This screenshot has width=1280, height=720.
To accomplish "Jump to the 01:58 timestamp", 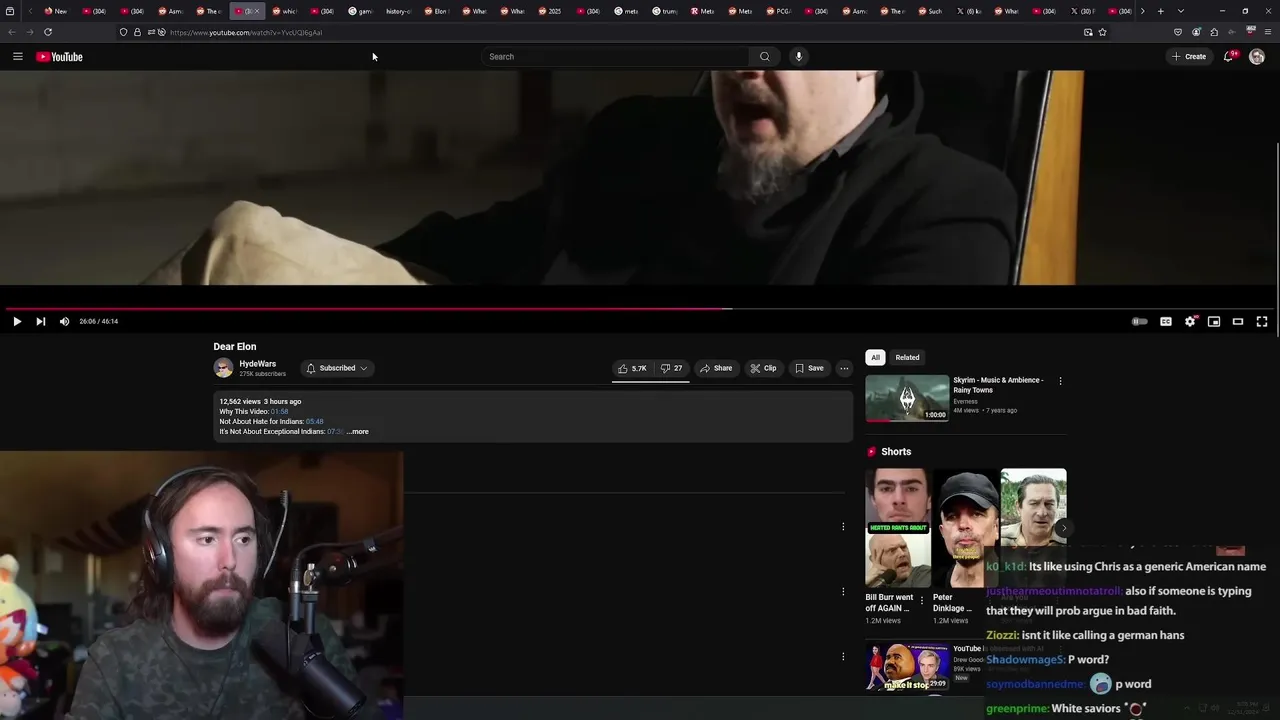I will [x=279, y=411].
